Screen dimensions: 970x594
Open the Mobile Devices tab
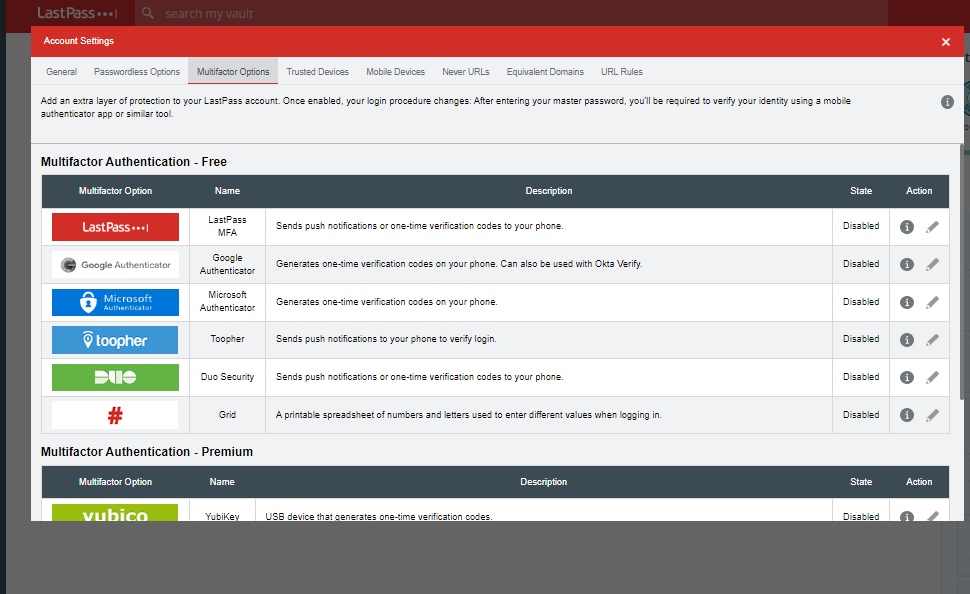pos(395,72)
